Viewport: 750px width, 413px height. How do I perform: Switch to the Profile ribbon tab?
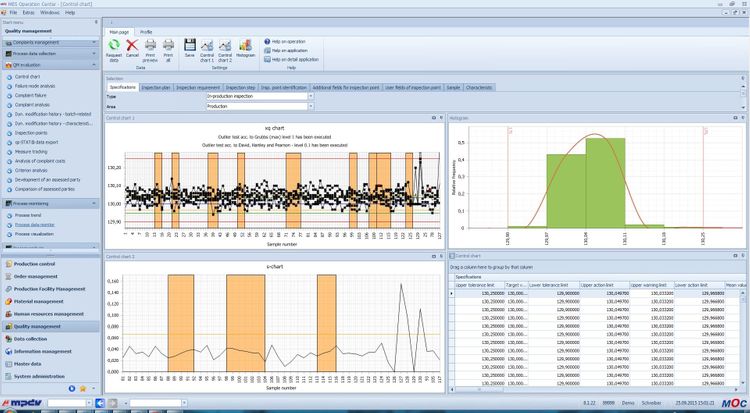point(146,33)
